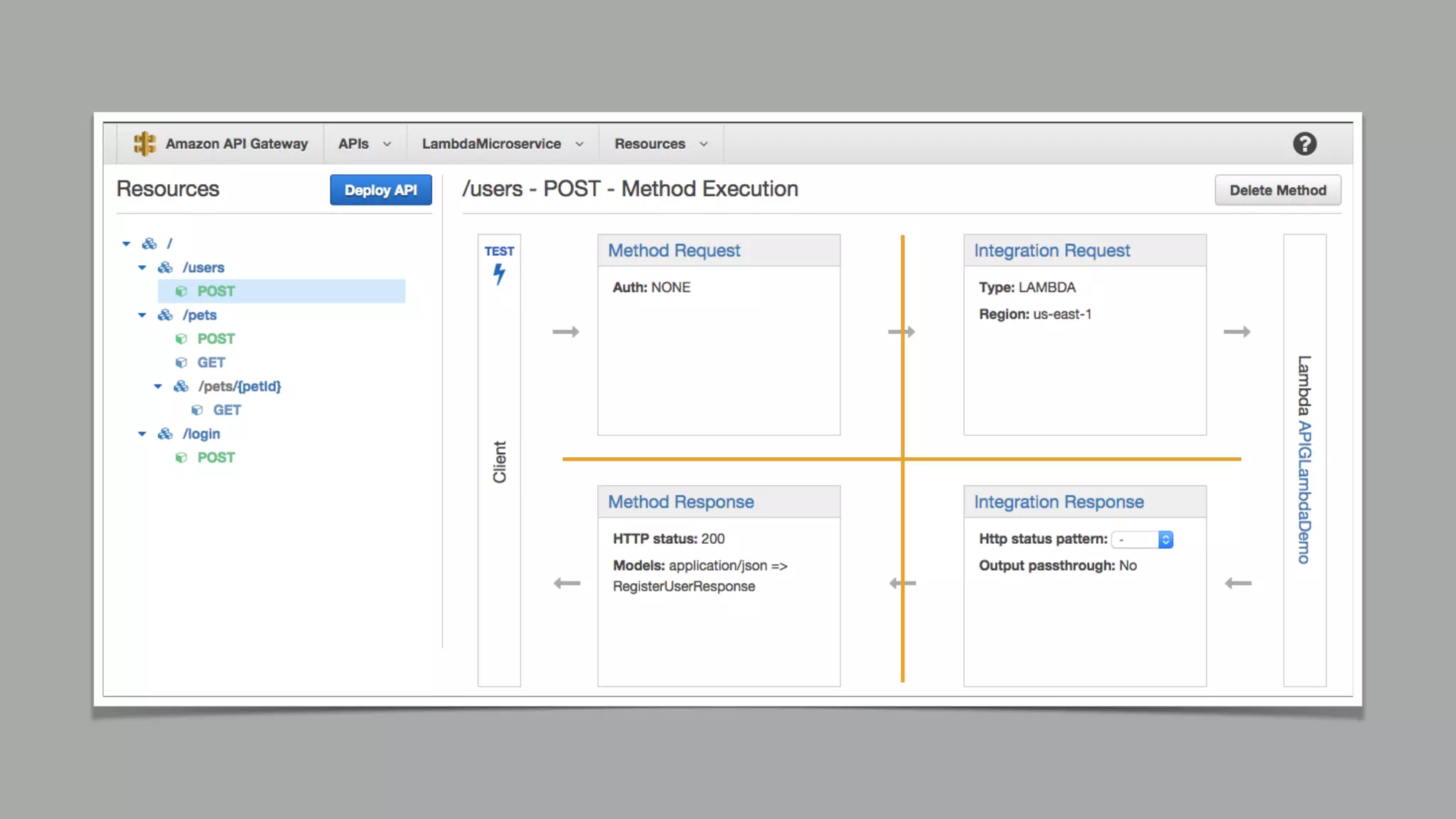Click cube icon beside /pets GET method
1456x819 pixels.
click(x=181, y=363)
